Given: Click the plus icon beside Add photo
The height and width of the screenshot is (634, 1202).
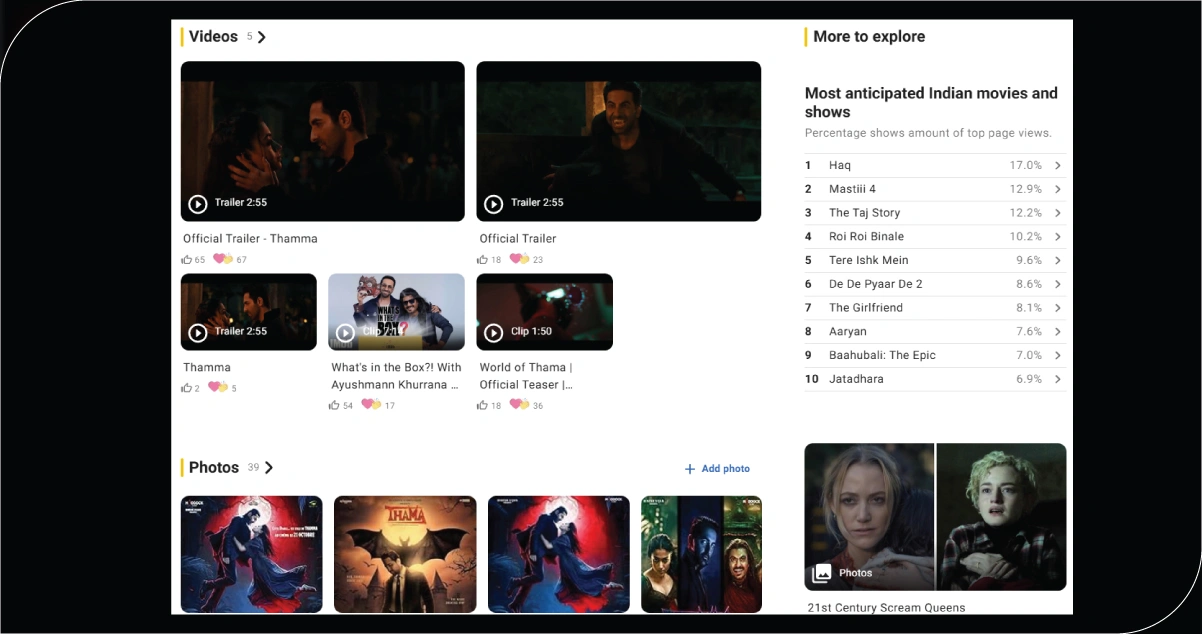Looking at the screenshot, I should click(x=689, y=469).
